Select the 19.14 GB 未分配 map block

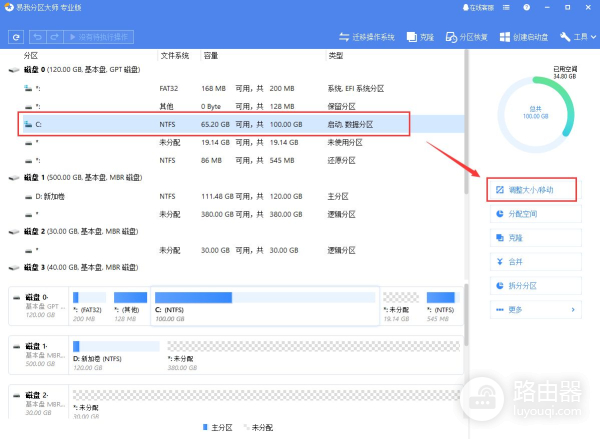pos(401,306)
